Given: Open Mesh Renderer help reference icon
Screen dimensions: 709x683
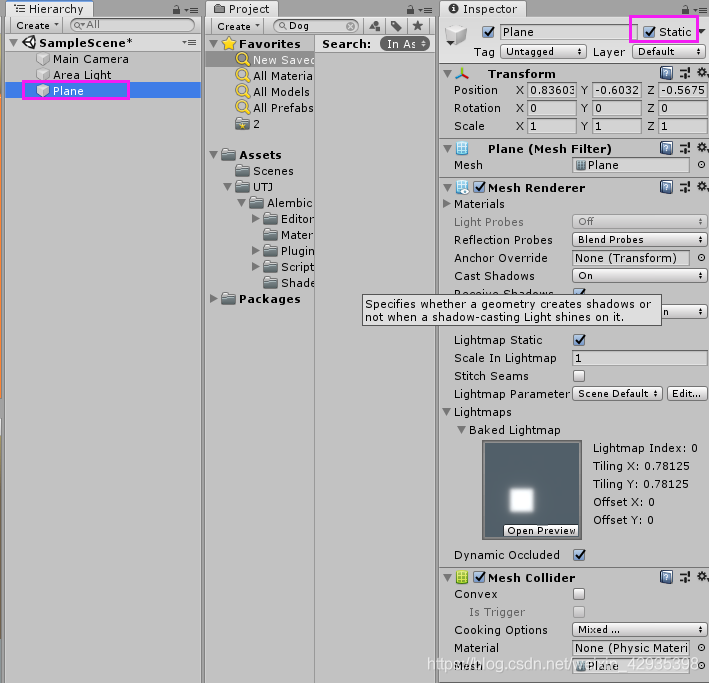Looking at the screenshot, I should [x=666, y=187].
